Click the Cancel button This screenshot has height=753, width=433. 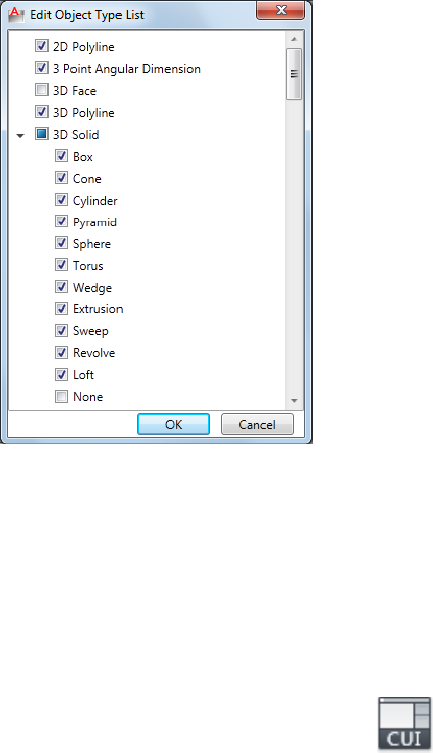point(257,424)
